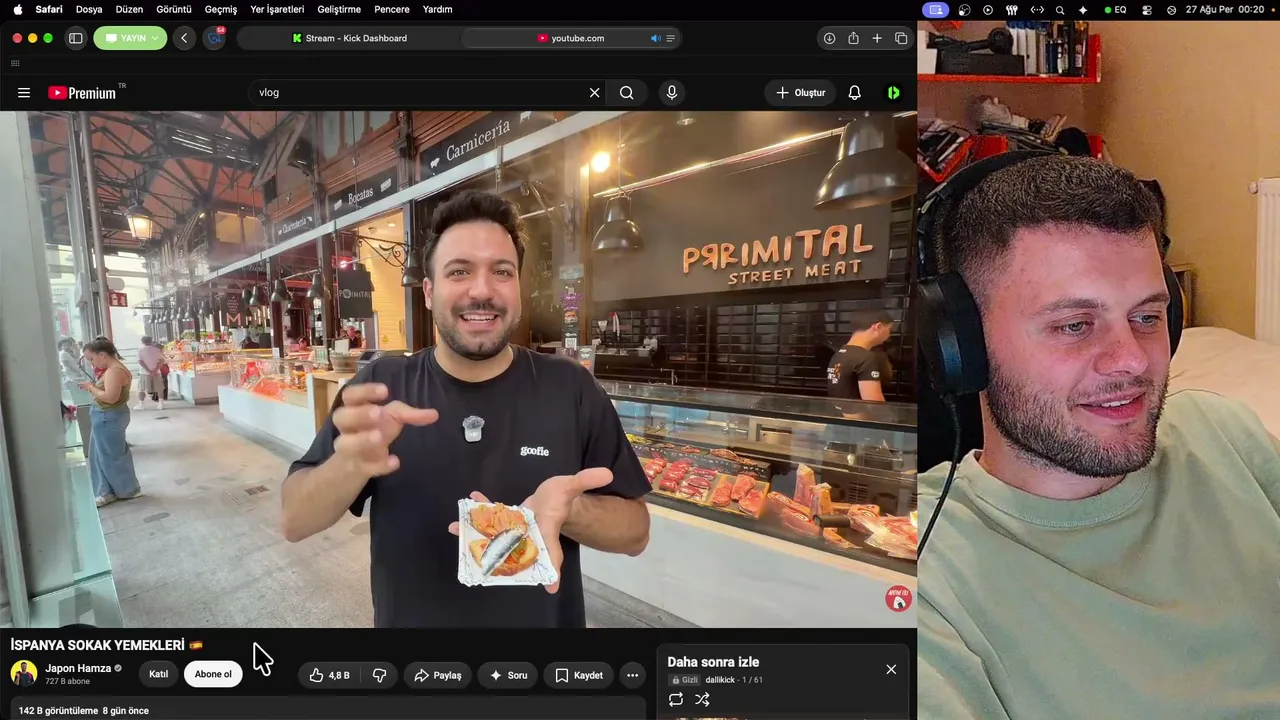Click the subscribe watermark in the video corner
This screenshot has width=1280, height=720.
click(898, 598)
